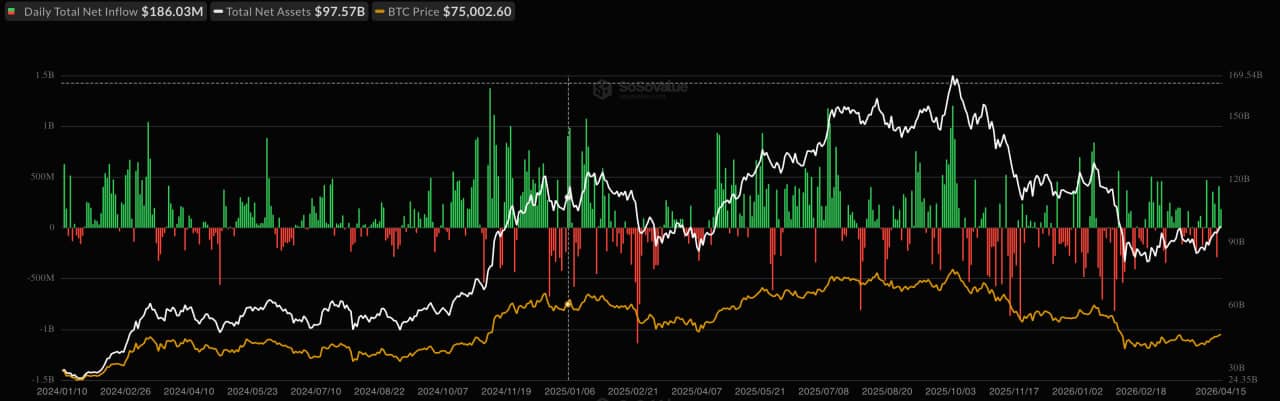This screenshot has height=401, width=1280.
Task: Click the orange BTC Price legend marker
Action: [378, 12]
